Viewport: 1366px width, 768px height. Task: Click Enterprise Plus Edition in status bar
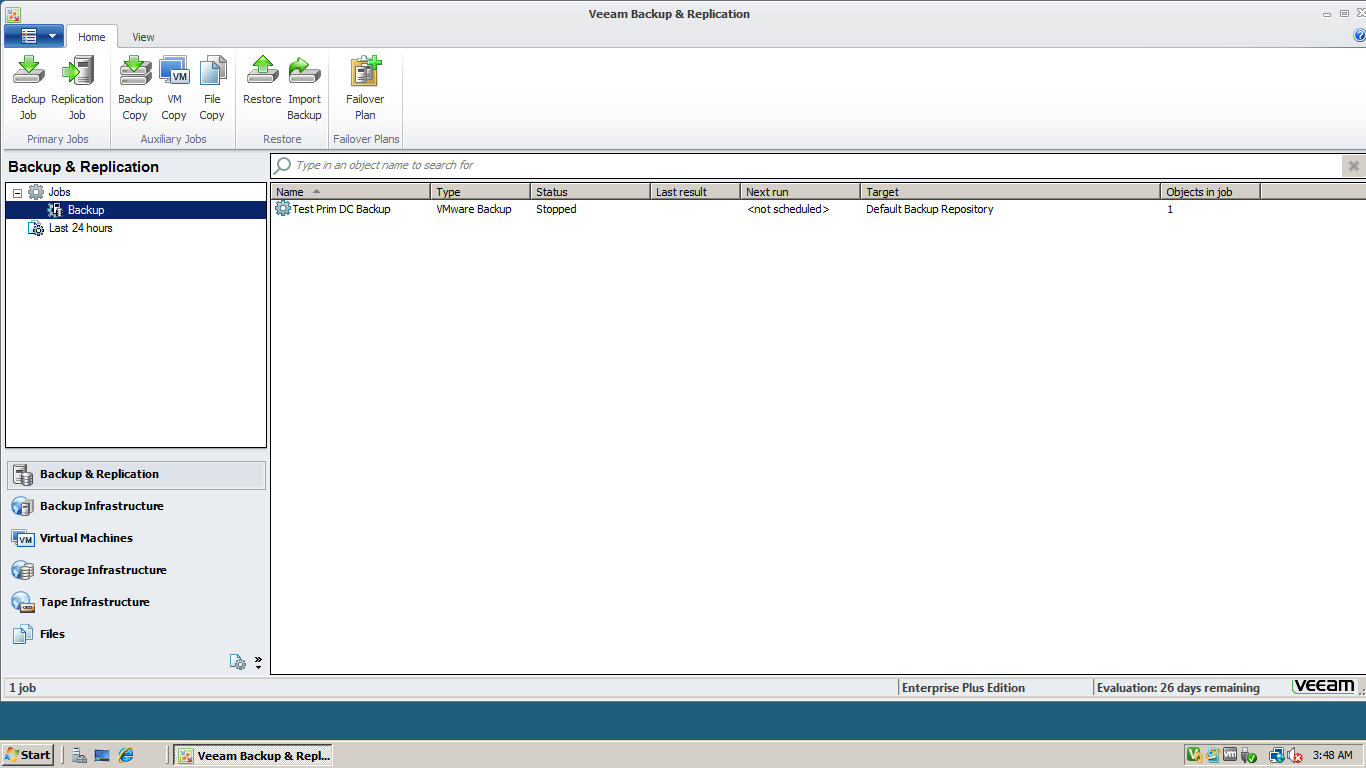(x=963, y=688)
